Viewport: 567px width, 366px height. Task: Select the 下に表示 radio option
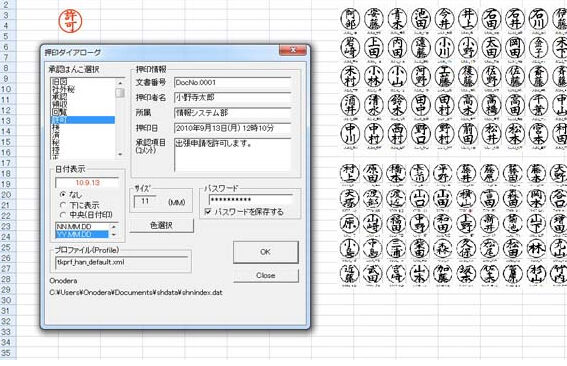point(63,205)
